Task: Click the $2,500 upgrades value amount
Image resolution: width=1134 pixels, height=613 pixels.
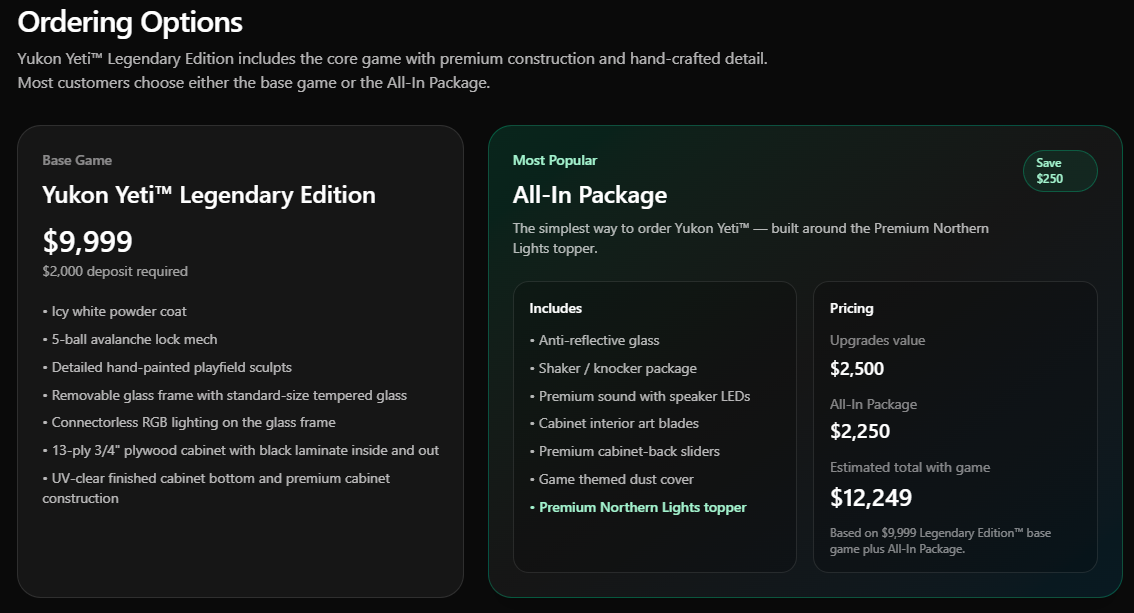Action: [x=857, y=368]
